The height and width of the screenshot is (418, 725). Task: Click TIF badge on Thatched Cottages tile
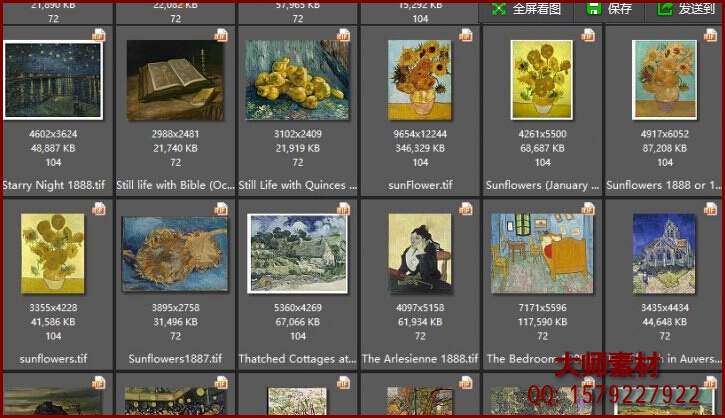343,209
